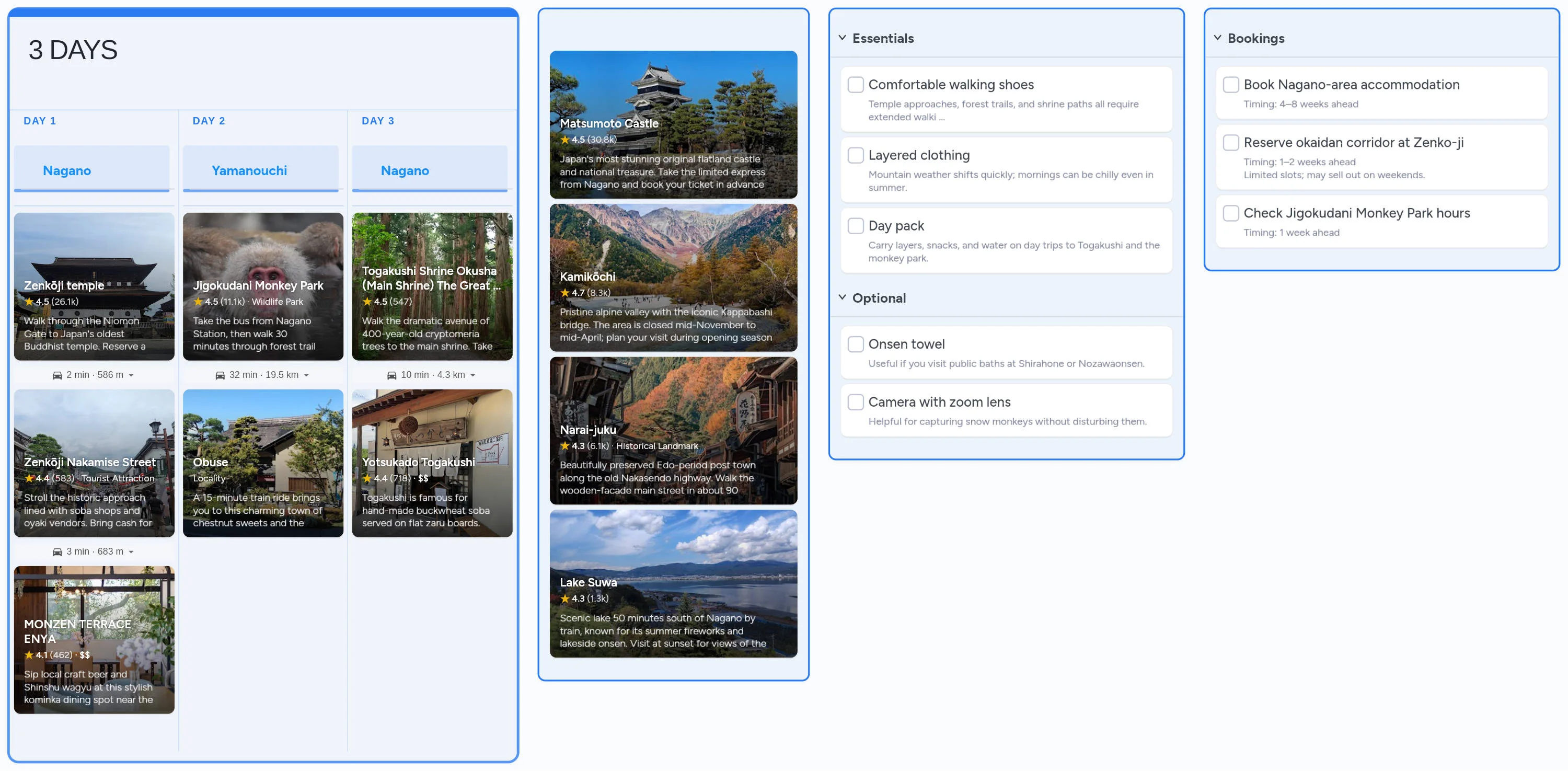
Task: Click the star rating on Jigokudani Monkey Park
Action: click(198, 301)
